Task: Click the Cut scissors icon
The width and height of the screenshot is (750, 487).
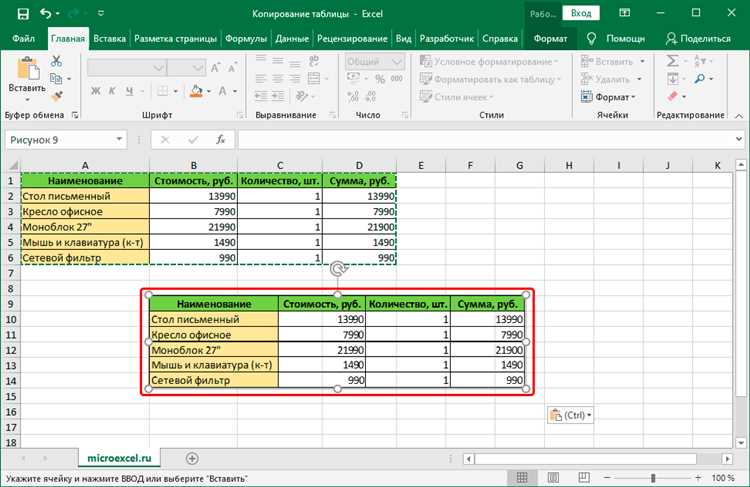Action: click(x=56, y=61)
